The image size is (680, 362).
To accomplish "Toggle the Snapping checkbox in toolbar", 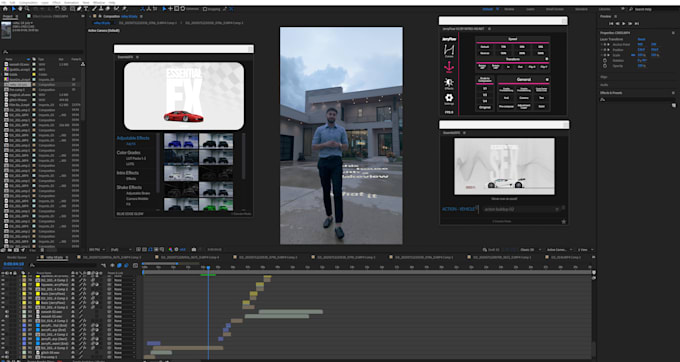I will [205, 9].
